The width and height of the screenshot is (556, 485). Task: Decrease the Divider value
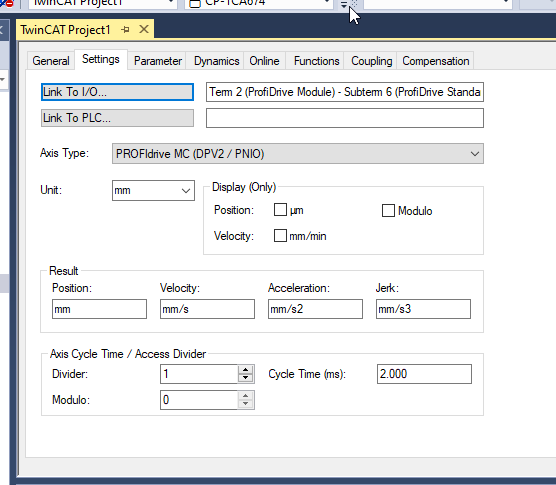[246, 378]
